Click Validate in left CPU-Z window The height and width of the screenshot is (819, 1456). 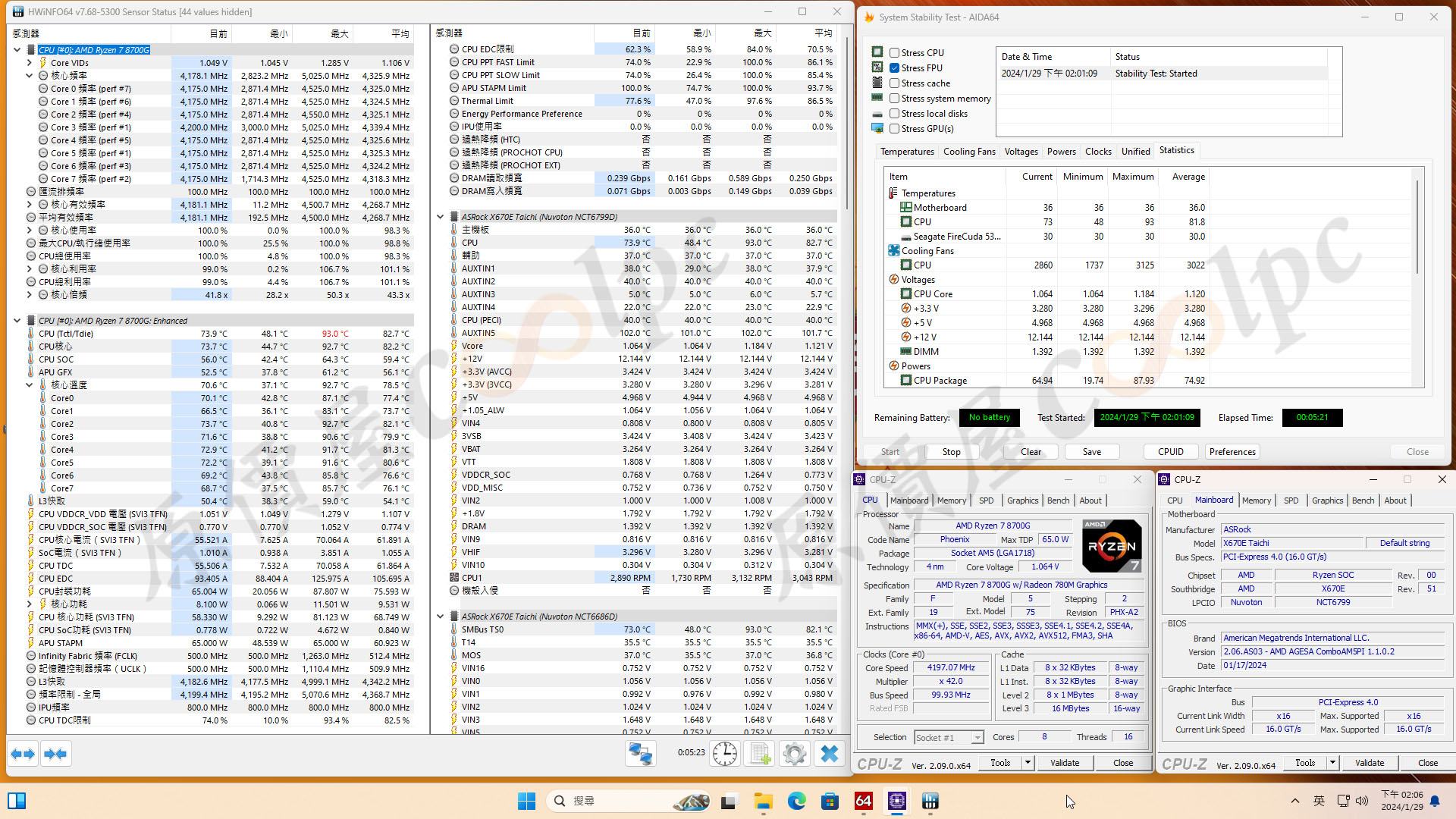click(1065, 763)
